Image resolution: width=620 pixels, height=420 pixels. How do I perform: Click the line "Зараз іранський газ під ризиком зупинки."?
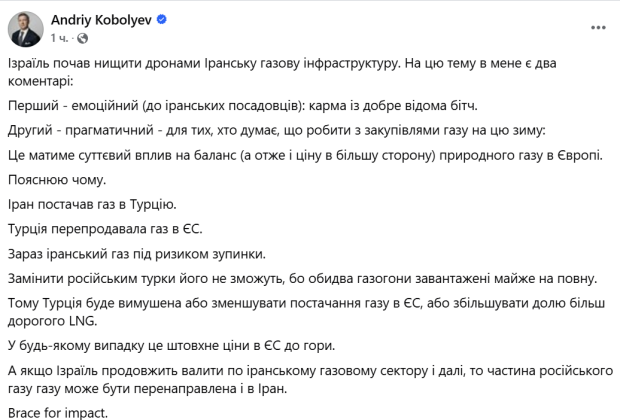click(137, 254)
